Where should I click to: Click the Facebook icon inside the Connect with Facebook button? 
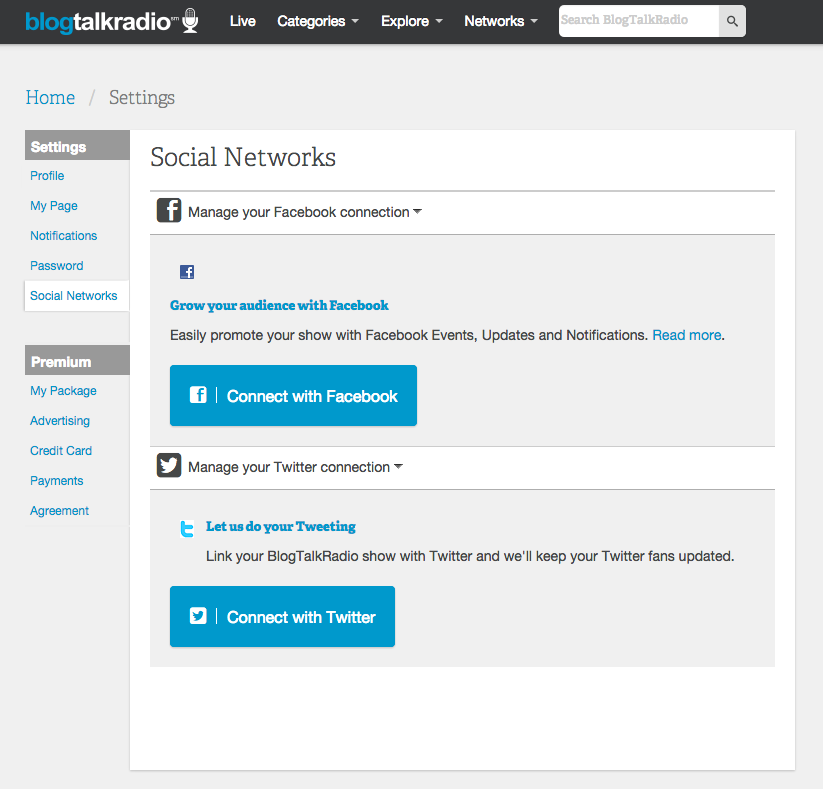click(x=198, y=395)
